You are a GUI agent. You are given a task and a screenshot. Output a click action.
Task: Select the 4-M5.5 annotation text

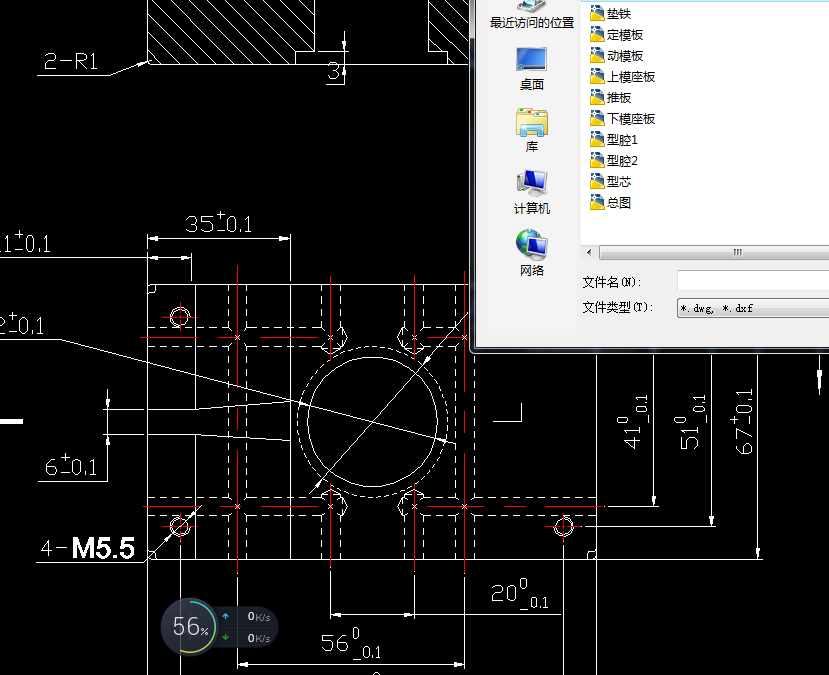(88, 548)
